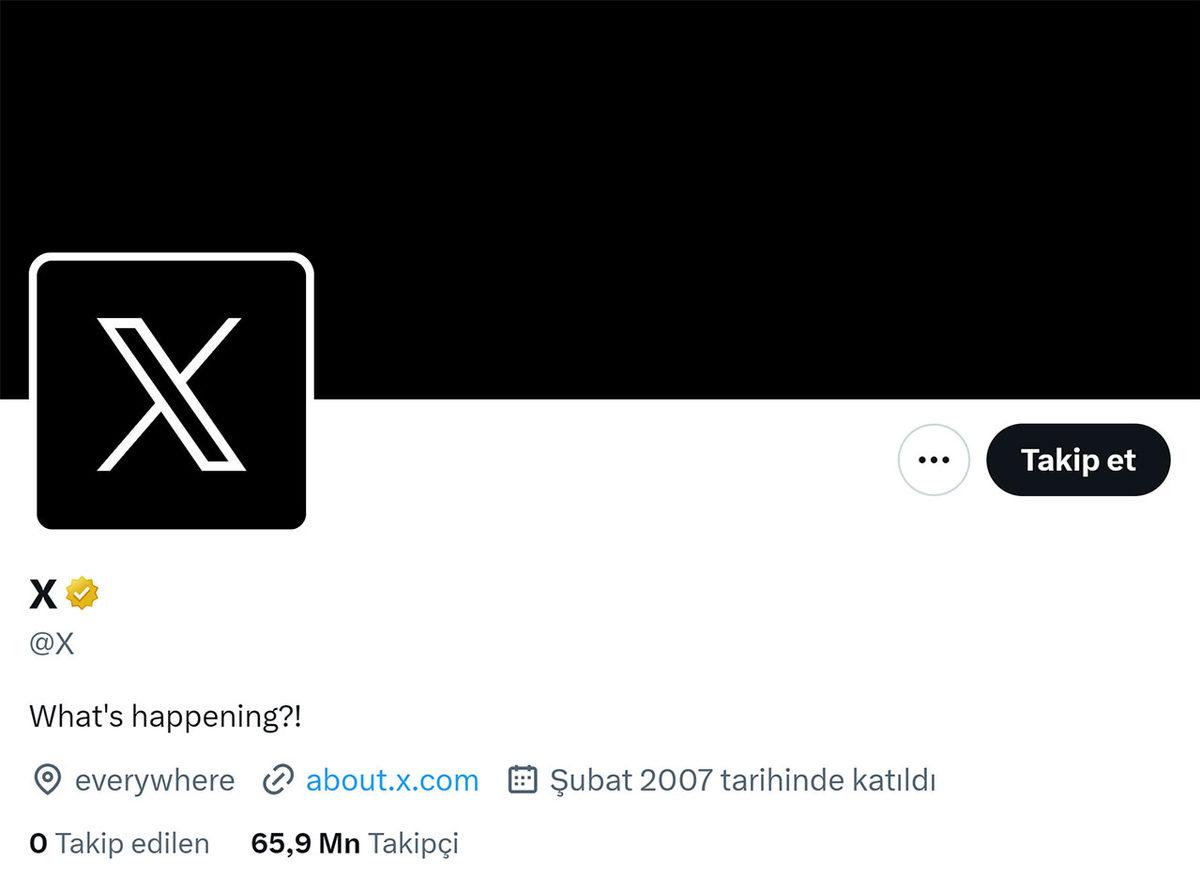Open the about.x.com website link
This screenshot has width=1200, height=876.
click(392, 780)
